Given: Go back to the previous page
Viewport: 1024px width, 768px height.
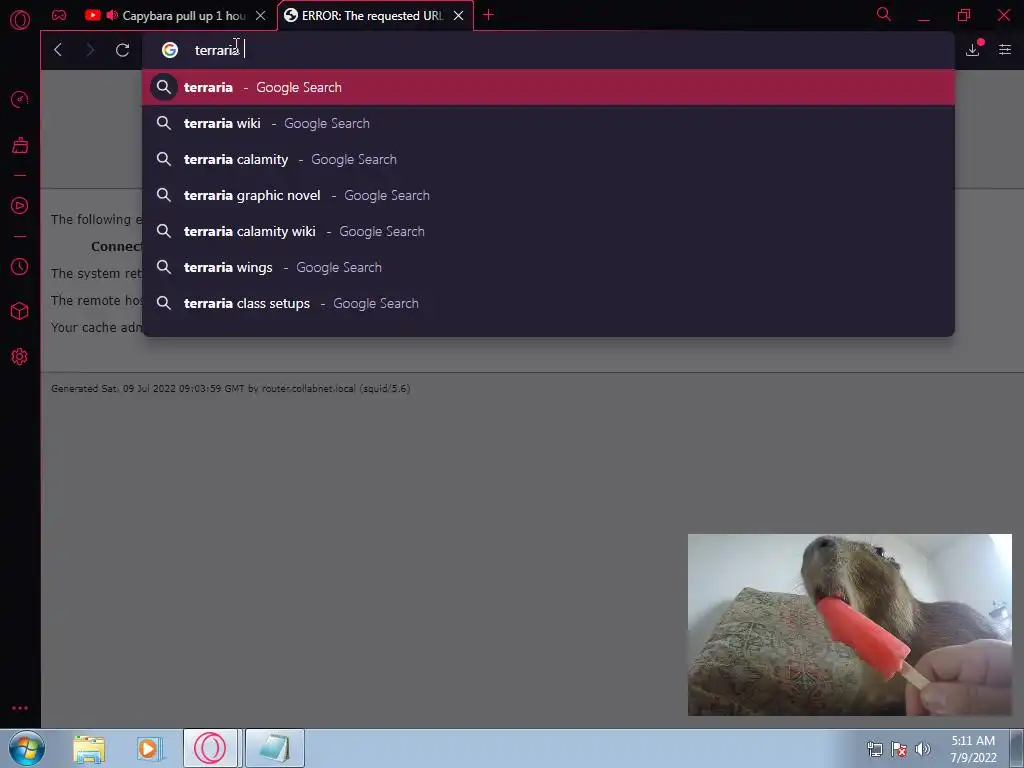Looking at the screenshot, I should (58, 50).
